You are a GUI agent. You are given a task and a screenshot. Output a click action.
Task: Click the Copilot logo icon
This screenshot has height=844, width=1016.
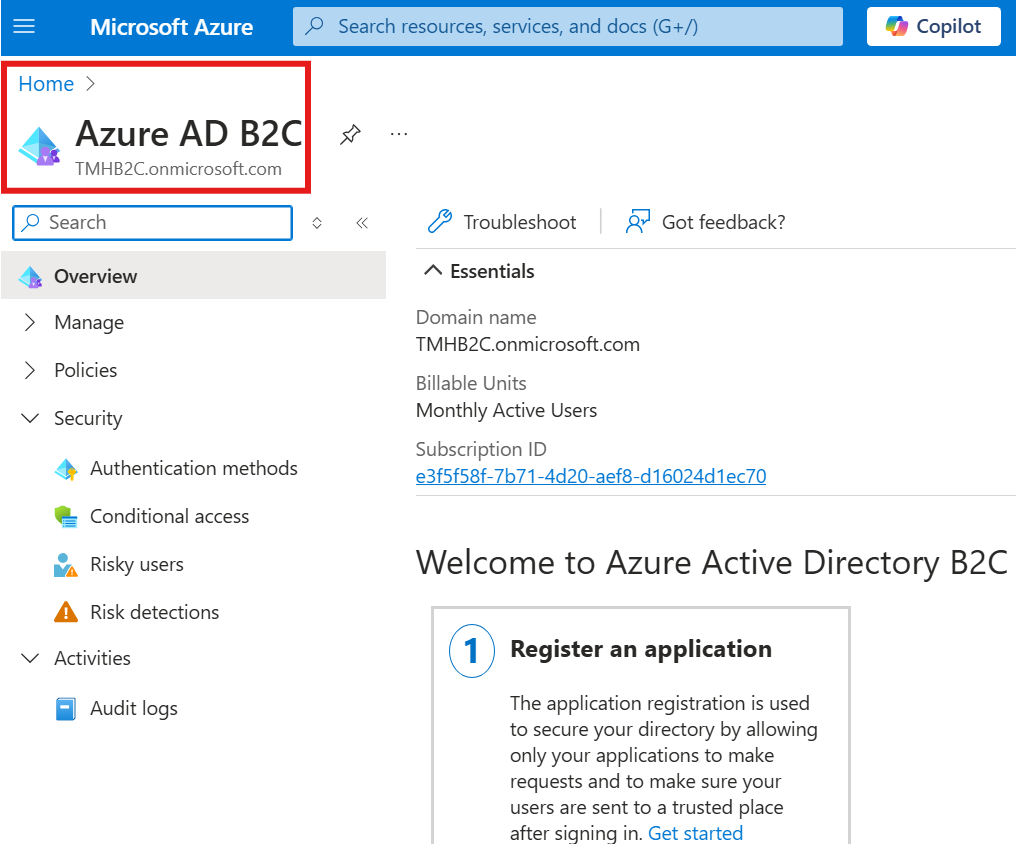tap(897, 27)
